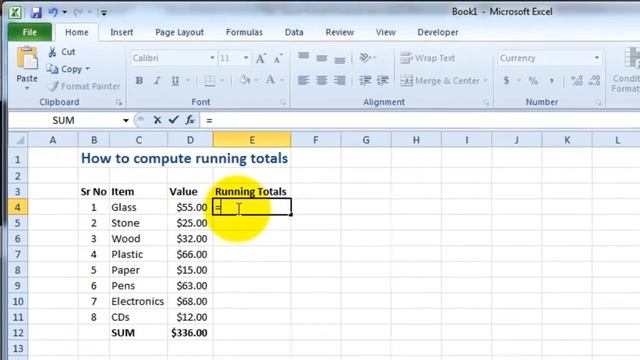640x360 pixels.
Task: Open the Copy dropdown arrow
Action: pos(88,69)
